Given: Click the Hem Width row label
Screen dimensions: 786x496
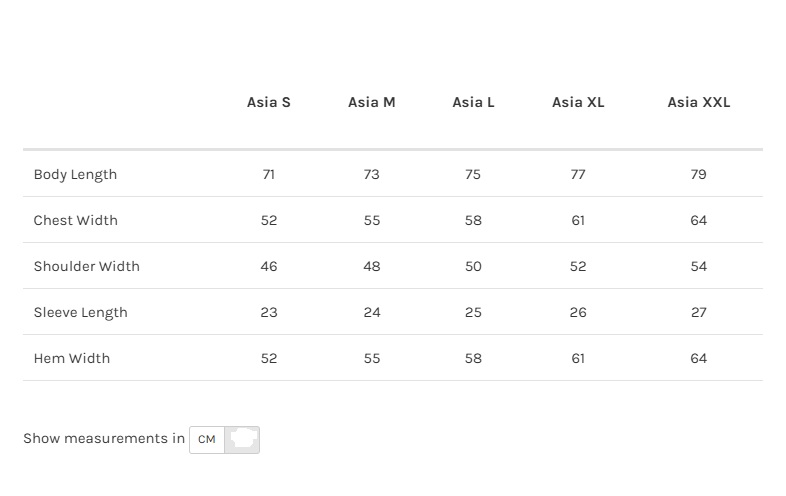Looking at the screenshot, I should [x=71, y=358].
